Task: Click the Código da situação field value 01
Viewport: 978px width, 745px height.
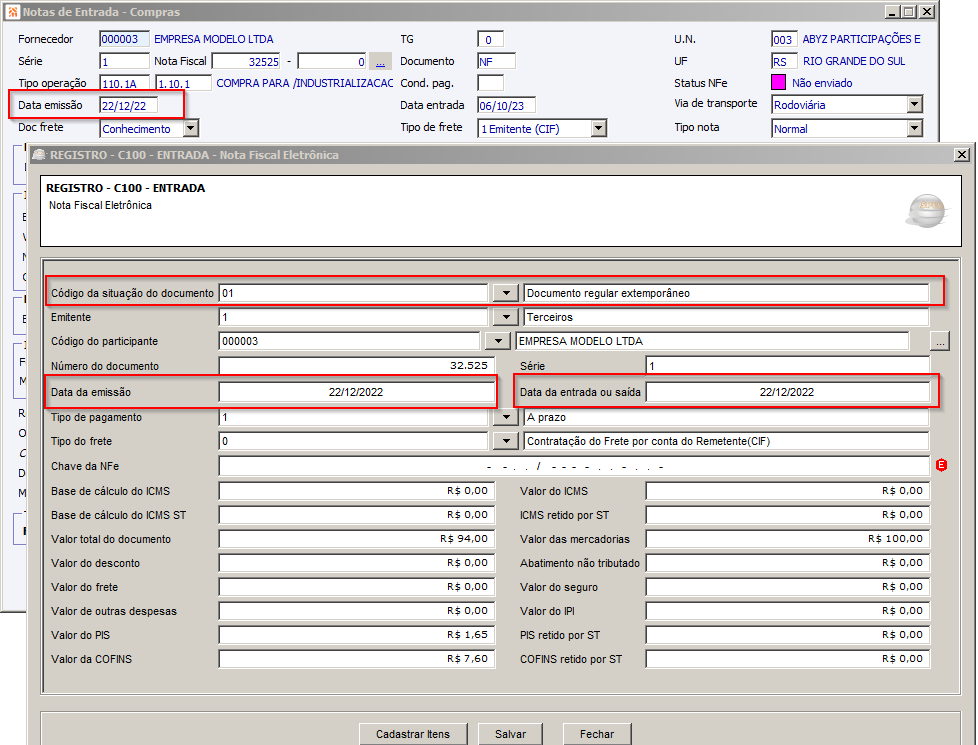Action: click(353, 293)
